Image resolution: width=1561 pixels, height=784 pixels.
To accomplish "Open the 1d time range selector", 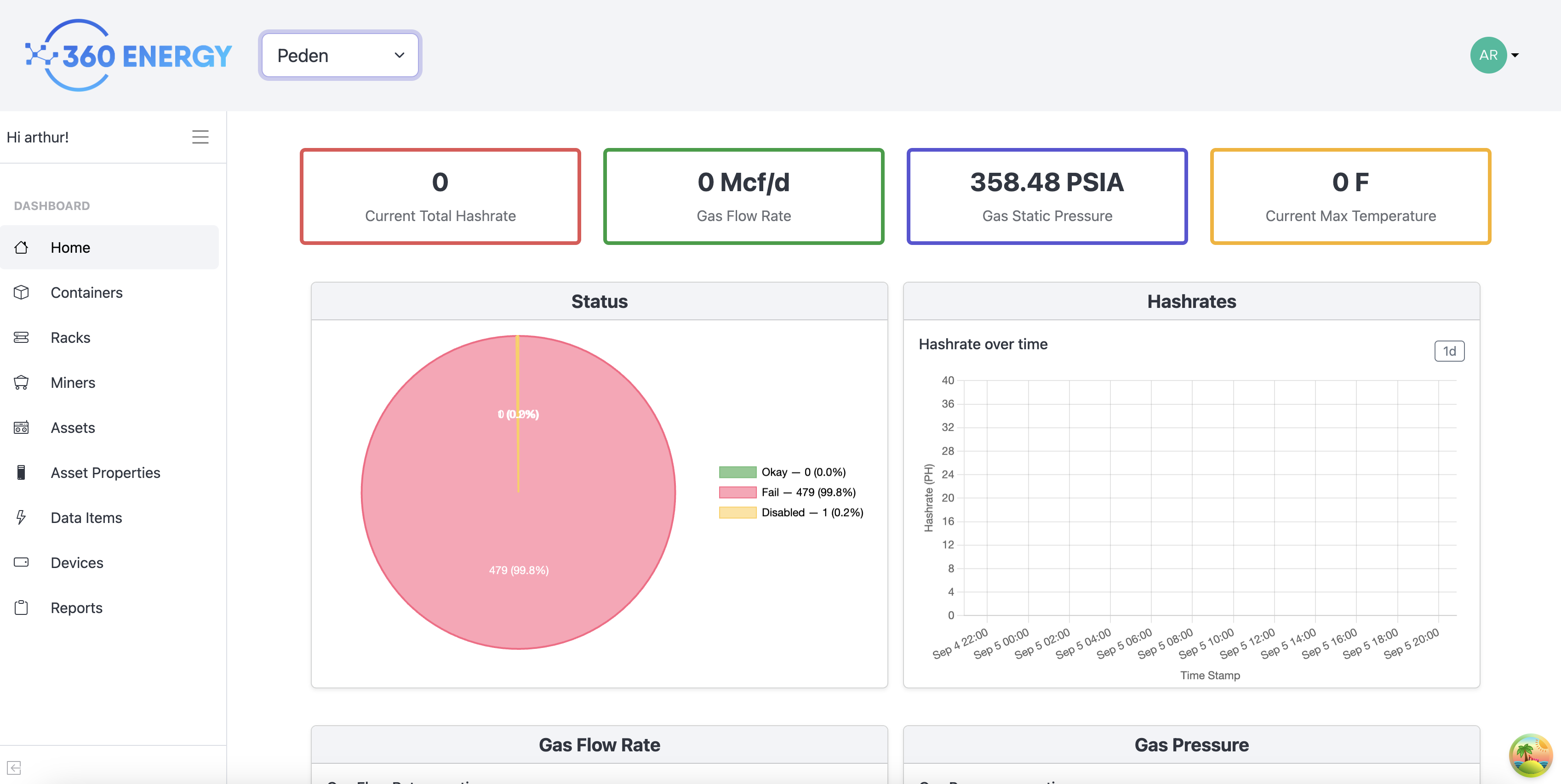I will point(1449,351).
